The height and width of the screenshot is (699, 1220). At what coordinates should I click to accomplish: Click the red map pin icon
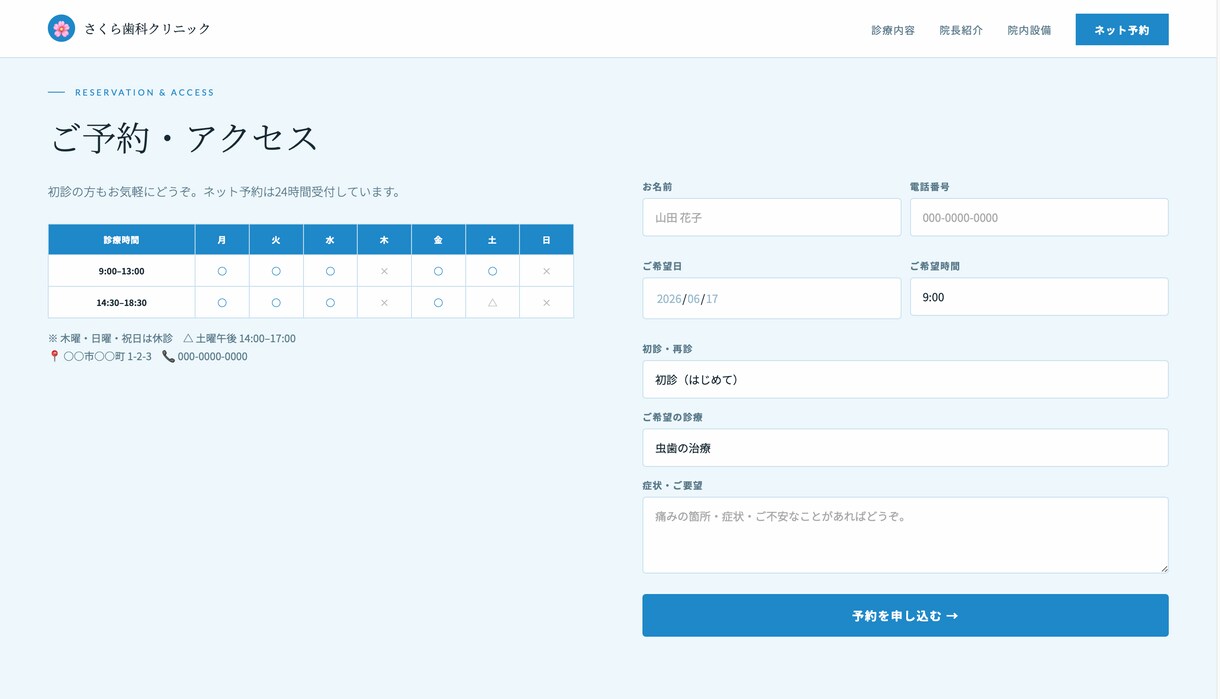(54, 356)
